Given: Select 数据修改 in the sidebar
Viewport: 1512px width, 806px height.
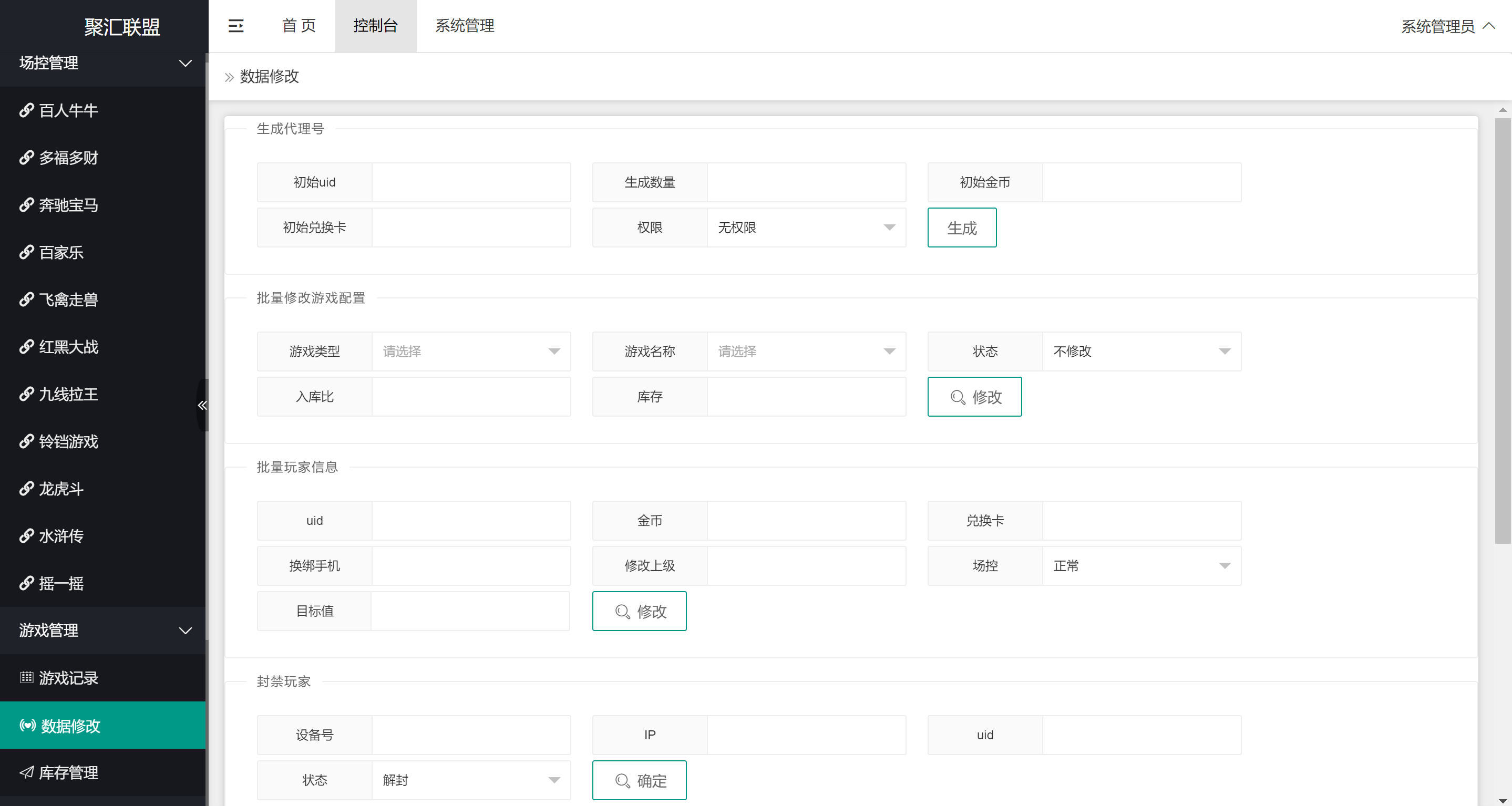Looking at the screenshot, I should pyautogui.click(x=70, y=726).
